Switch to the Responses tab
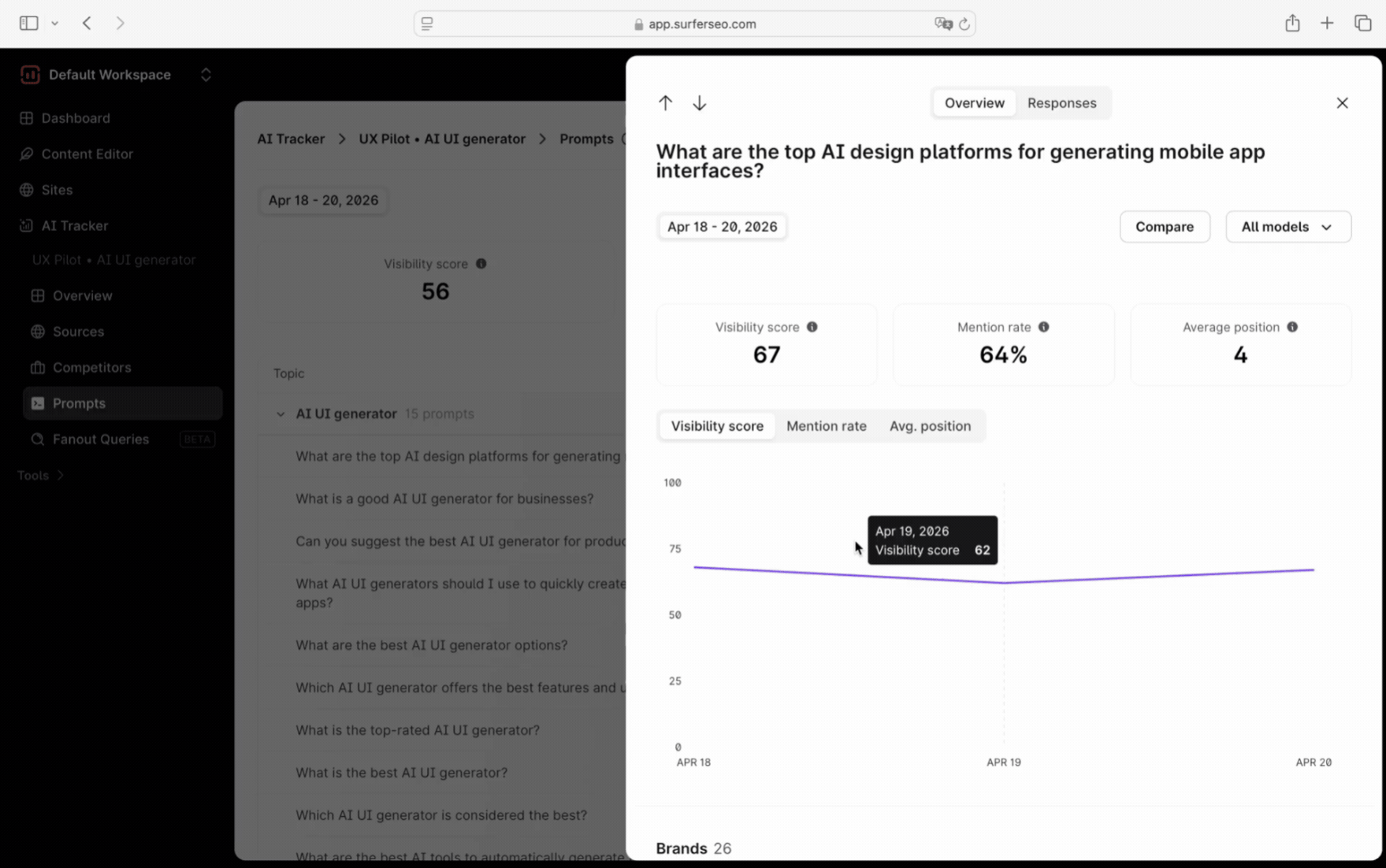 [1061, 103]
